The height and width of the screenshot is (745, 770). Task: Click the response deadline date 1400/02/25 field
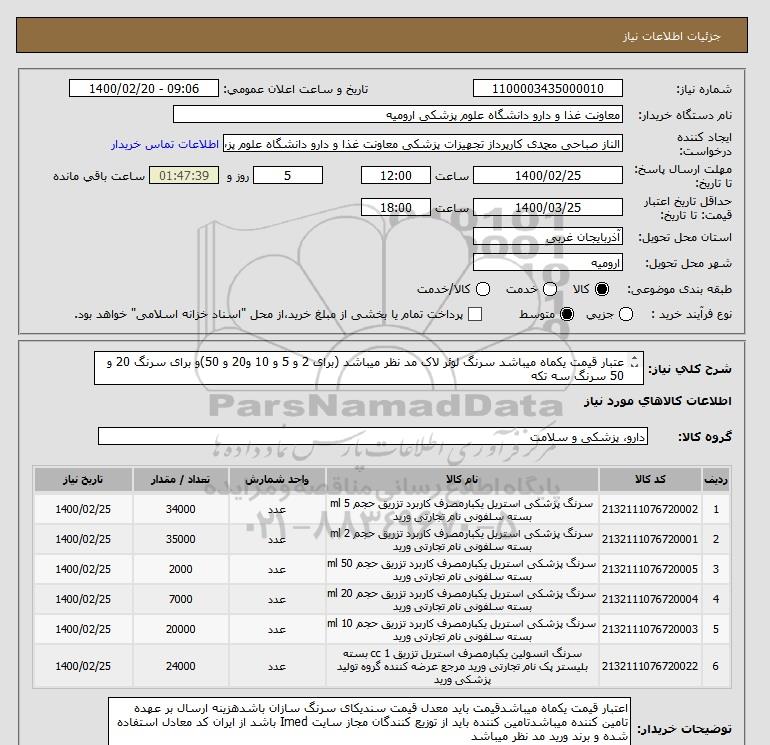[546, 176]
